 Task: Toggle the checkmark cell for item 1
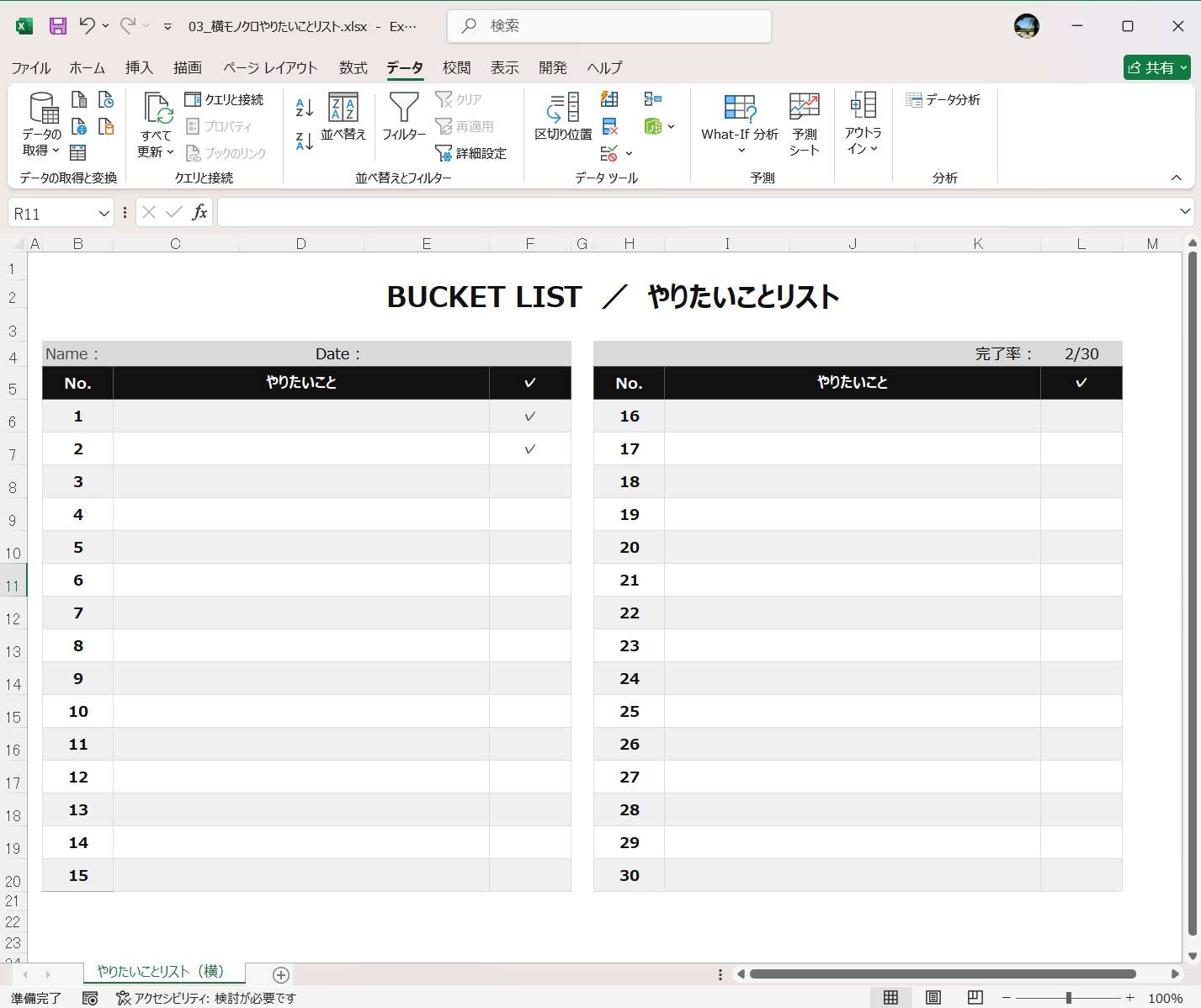coord(530,416)
